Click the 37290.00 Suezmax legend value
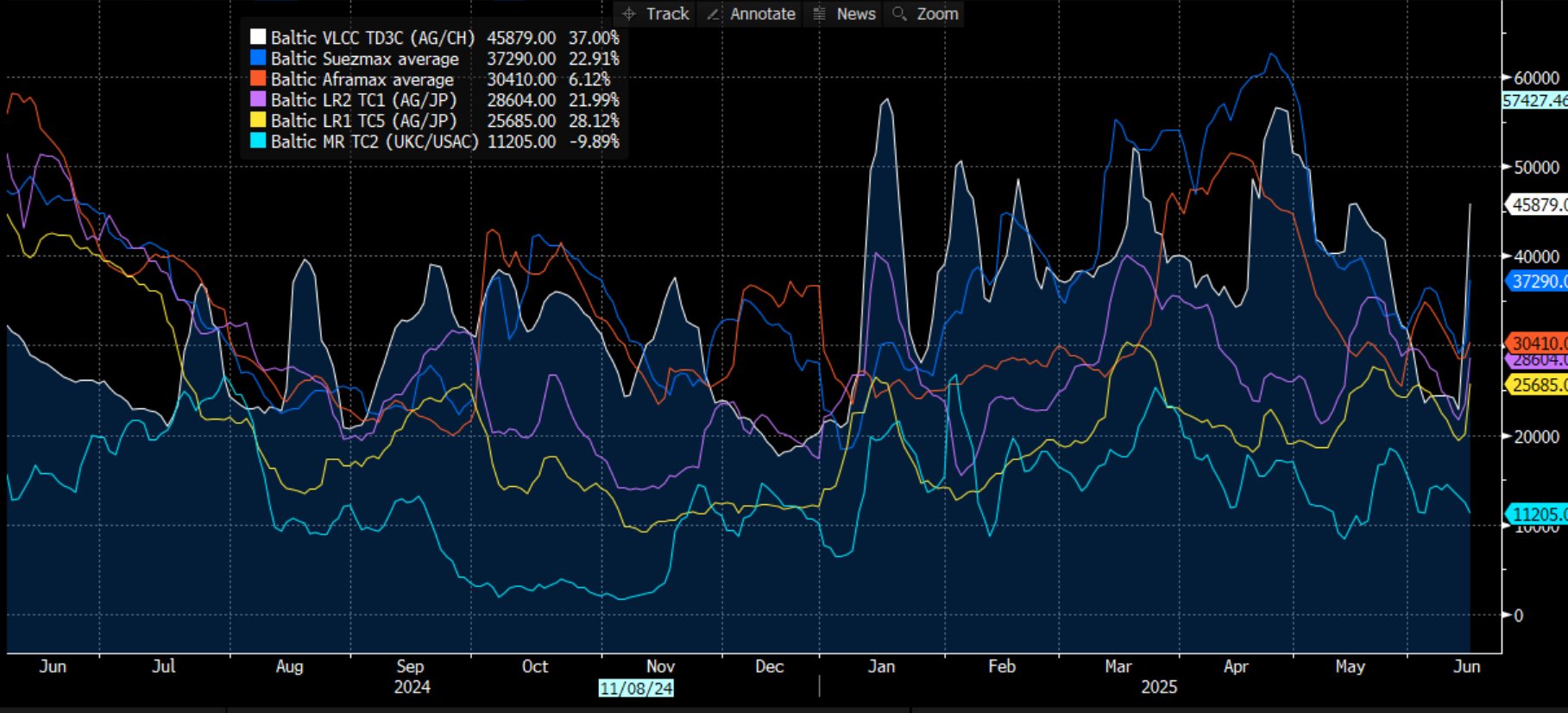Screen dimensions: 1568x713 coord(521,59)
